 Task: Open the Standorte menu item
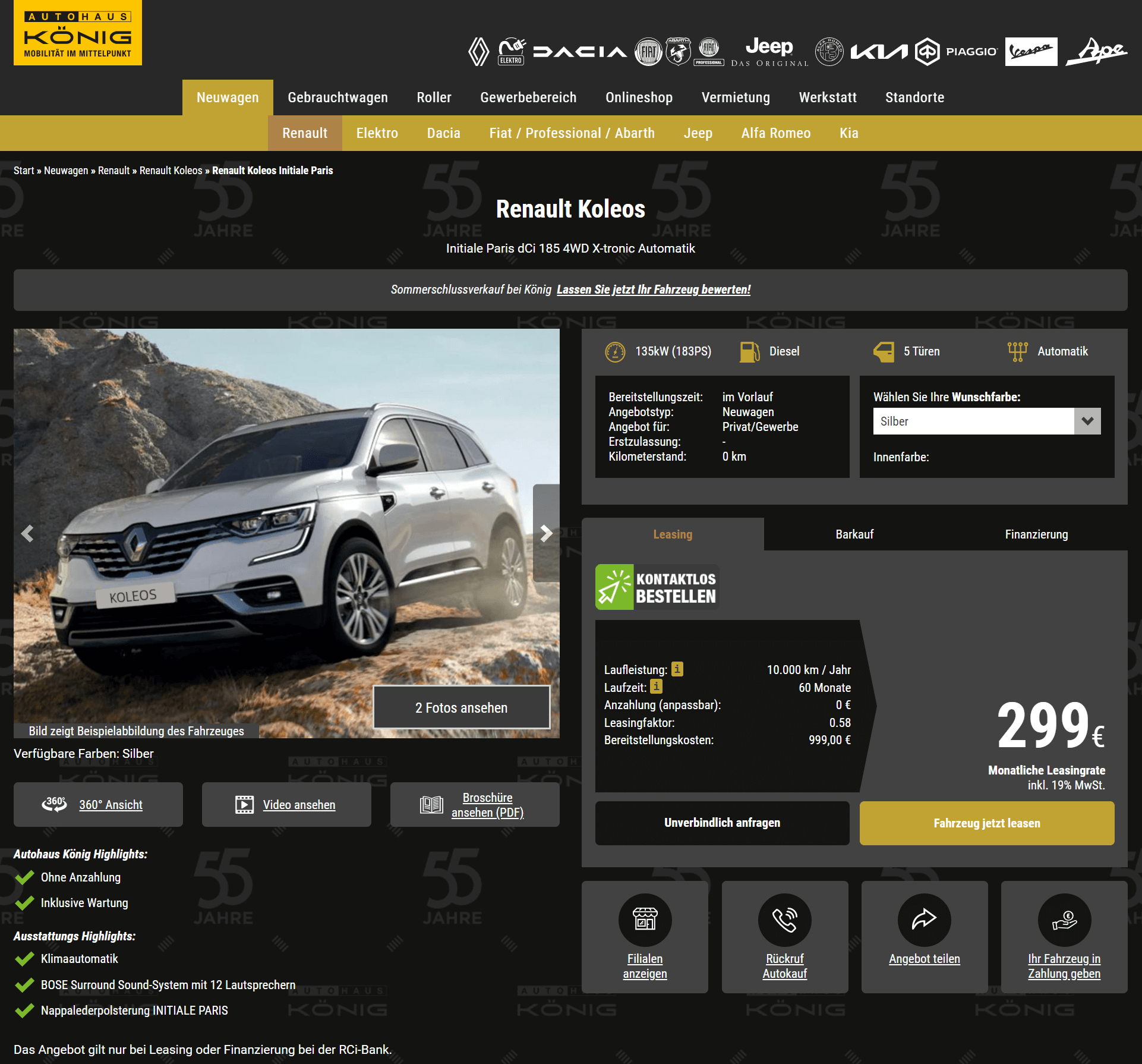pyautogui.click(x=914, y=97)
